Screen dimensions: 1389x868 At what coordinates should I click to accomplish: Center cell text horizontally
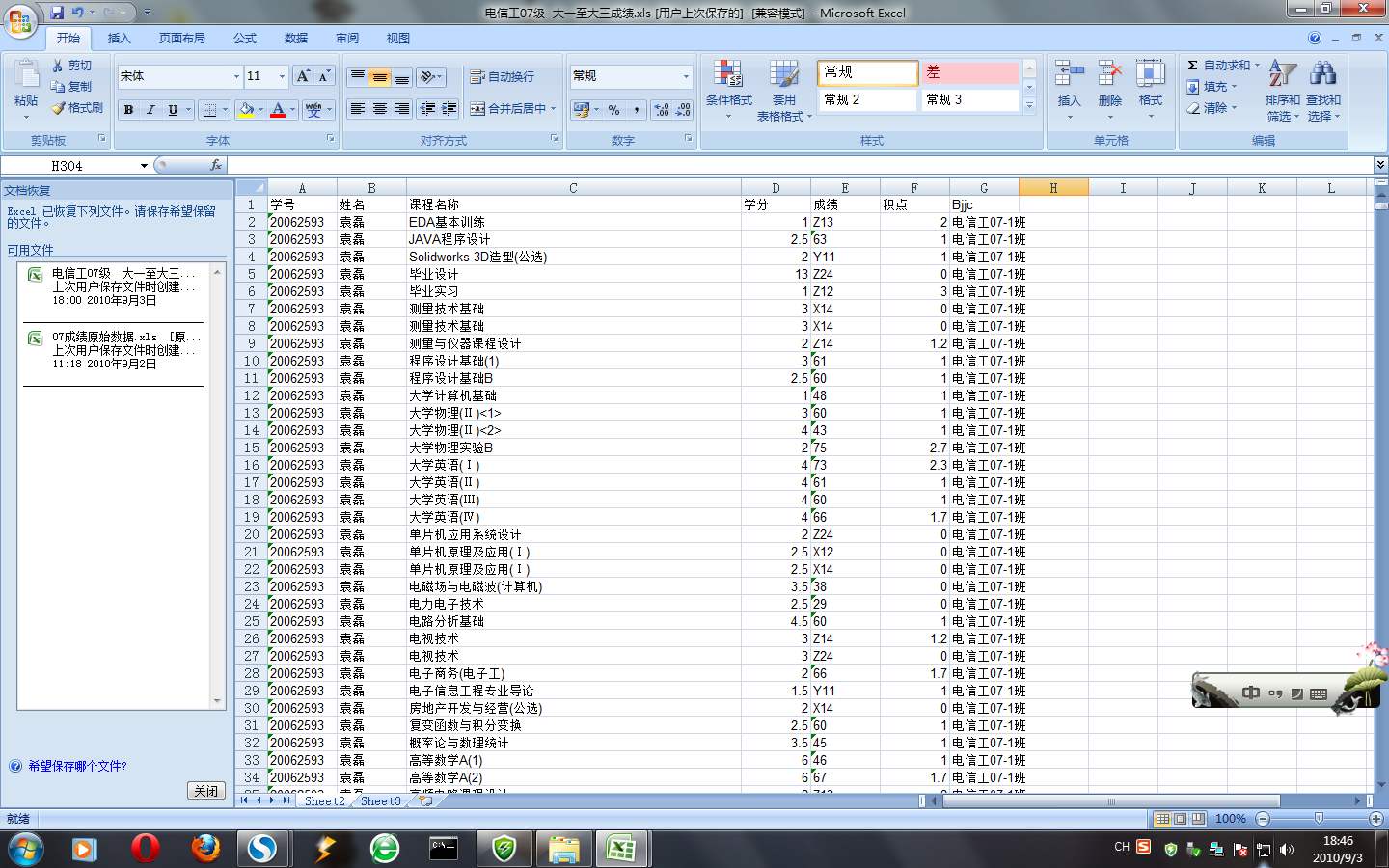point(380,109)
